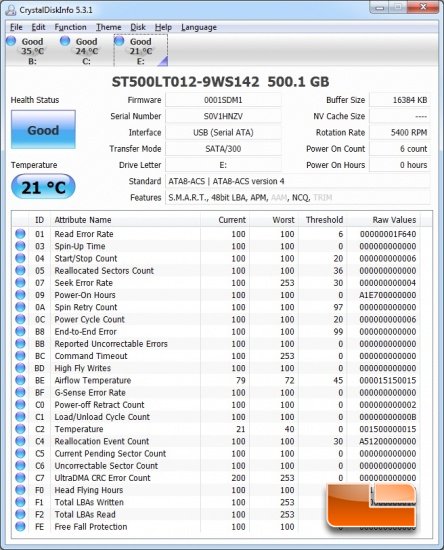This screenshot has height=550, width=444.
Task: Open the Help menu
Action: click(x=163, y=27)
